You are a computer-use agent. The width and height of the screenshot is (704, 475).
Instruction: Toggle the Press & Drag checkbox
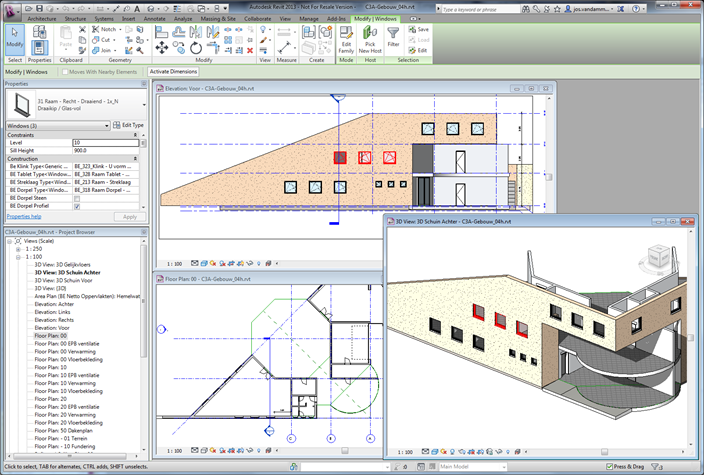click(609, 466)
